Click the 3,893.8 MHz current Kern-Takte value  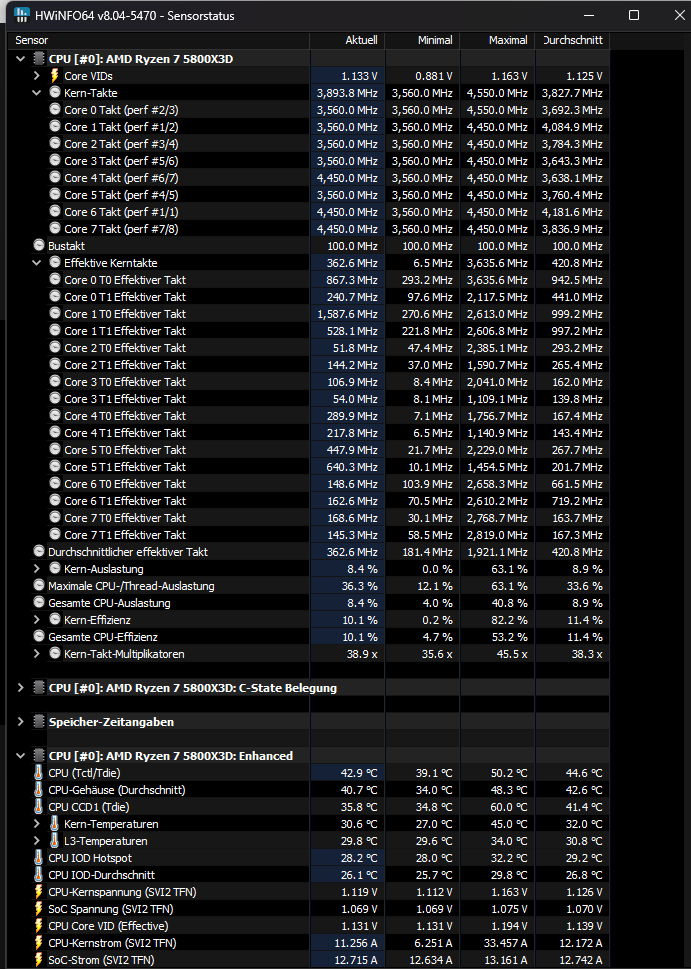pos(347,93)
